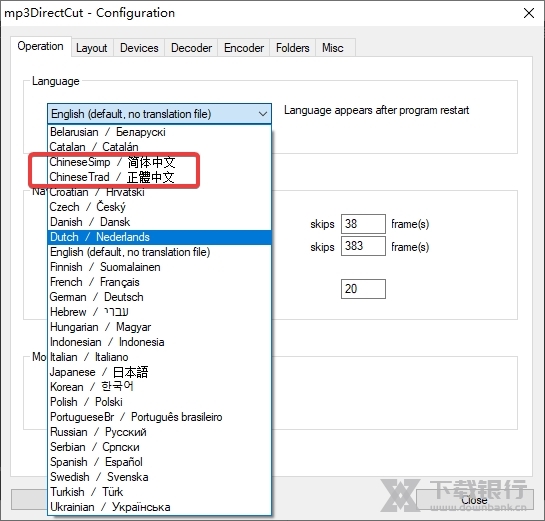Open the Decoder tab
This screenshot has width=545, height=521.
tap(191, 48)
